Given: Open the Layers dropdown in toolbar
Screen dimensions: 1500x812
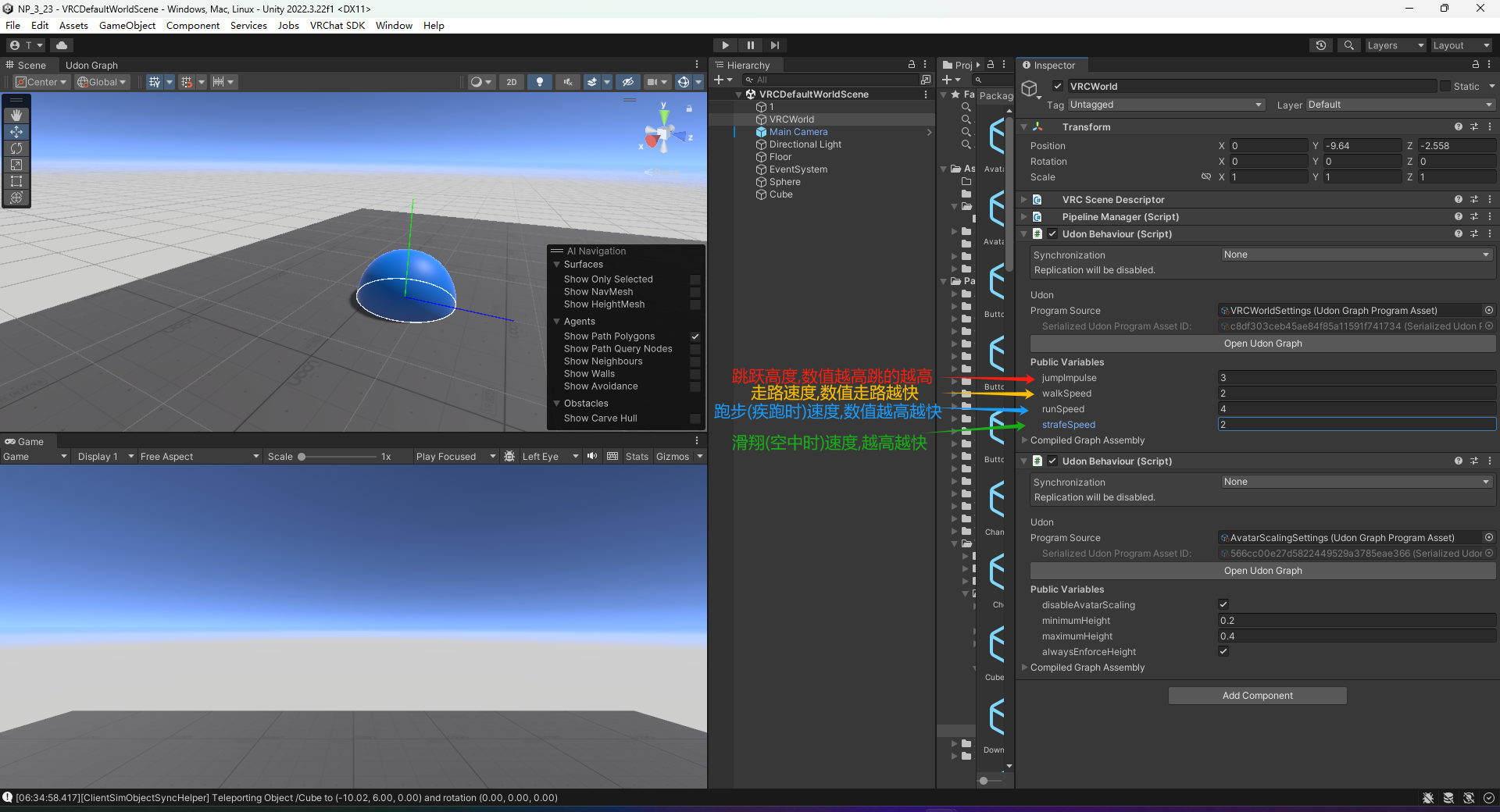Looking at the screenshot, I should click(x=1395, y=45).
